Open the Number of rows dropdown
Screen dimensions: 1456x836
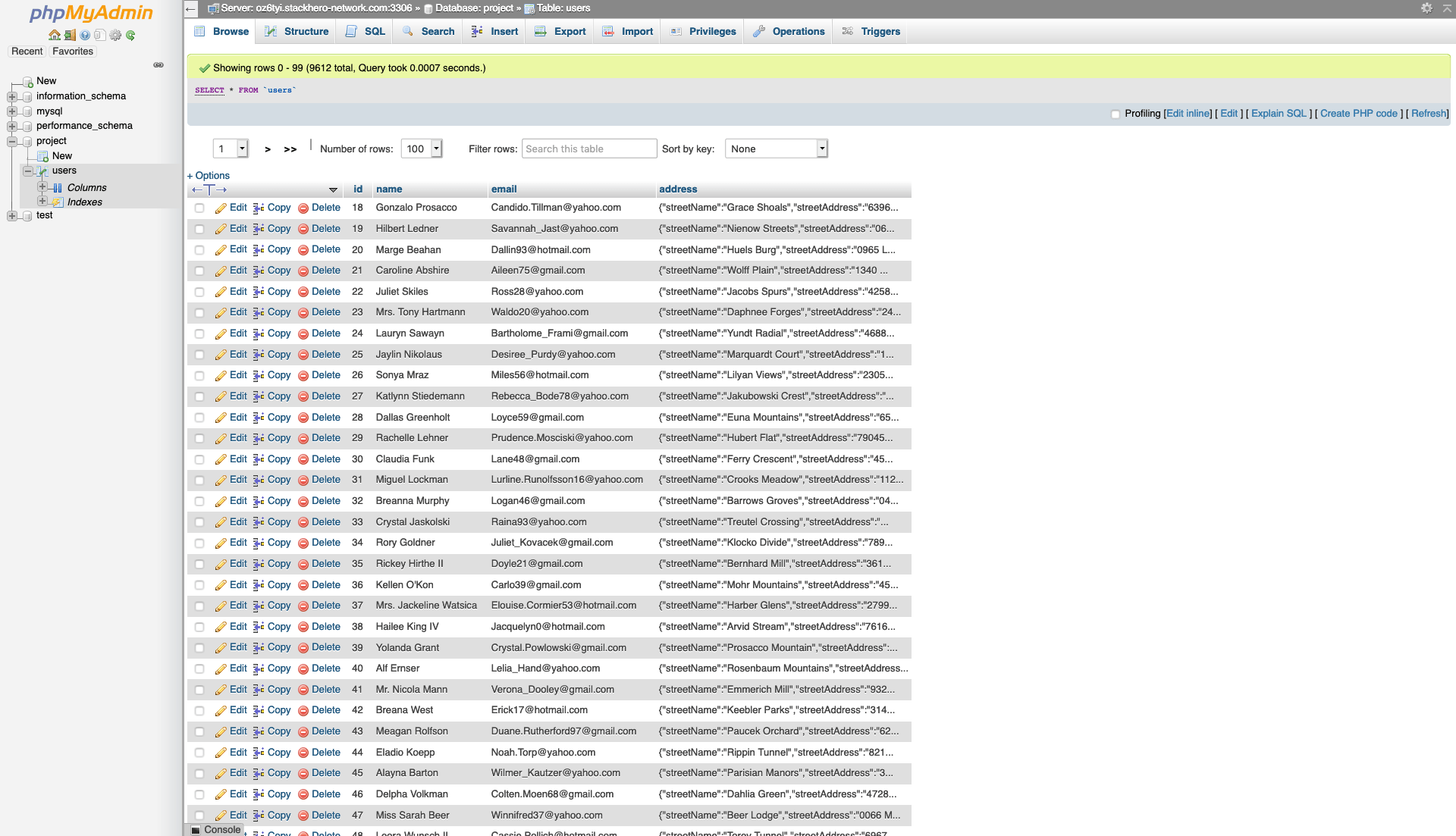[421, 149]
